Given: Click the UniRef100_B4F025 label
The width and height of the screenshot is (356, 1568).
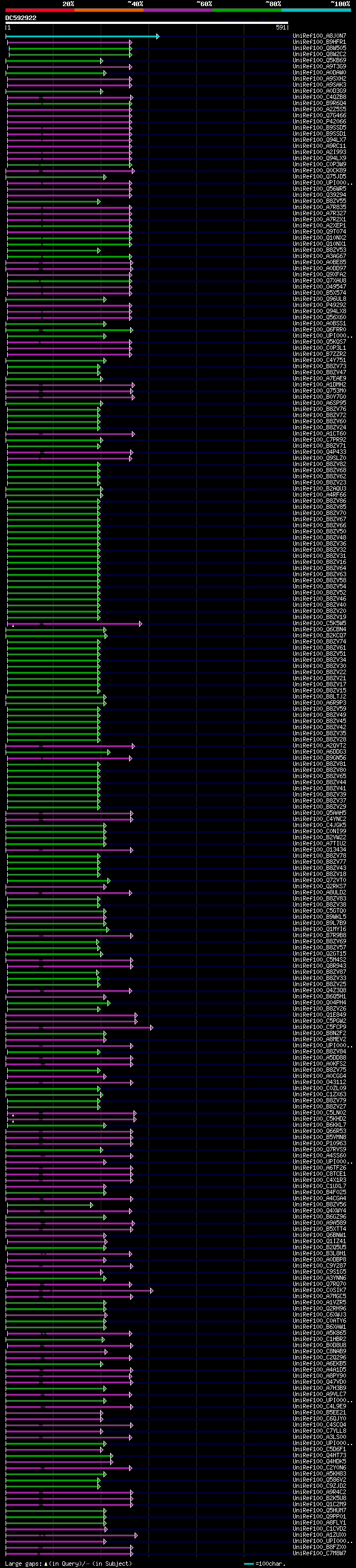Looking at the screenshot, I should tap(319, 1192).
